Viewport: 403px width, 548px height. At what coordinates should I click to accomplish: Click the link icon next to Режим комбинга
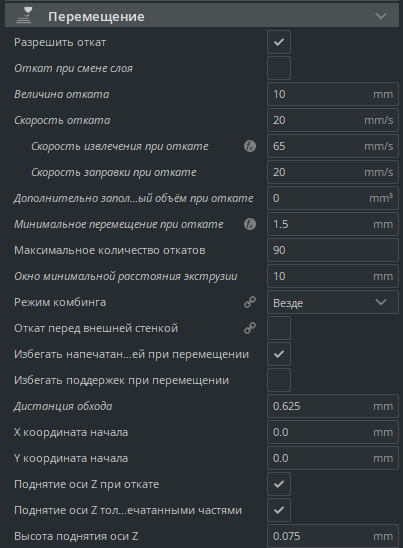click(250, 302)
